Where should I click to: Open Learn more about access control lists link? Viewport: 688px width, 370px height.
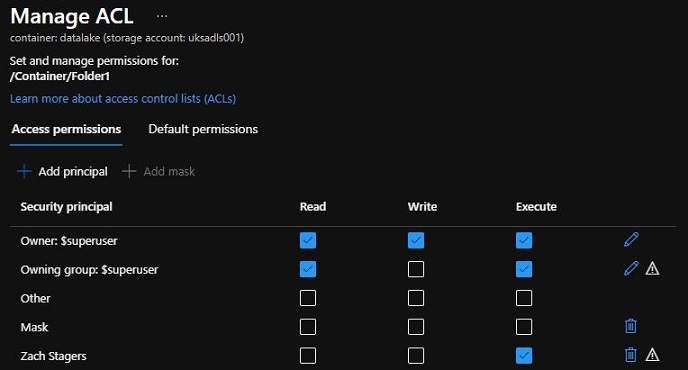(x=123, y=99)
